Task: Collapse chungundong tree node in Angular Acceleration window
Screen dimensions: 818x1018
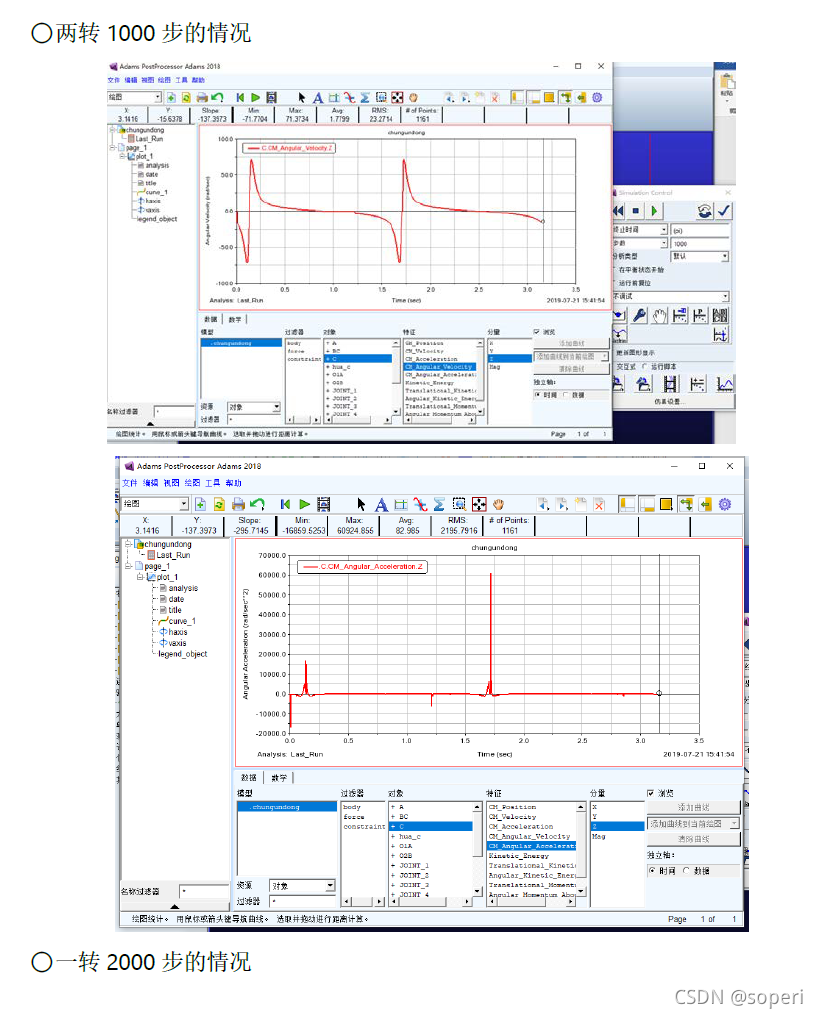Action: click(x=128, y=544)
